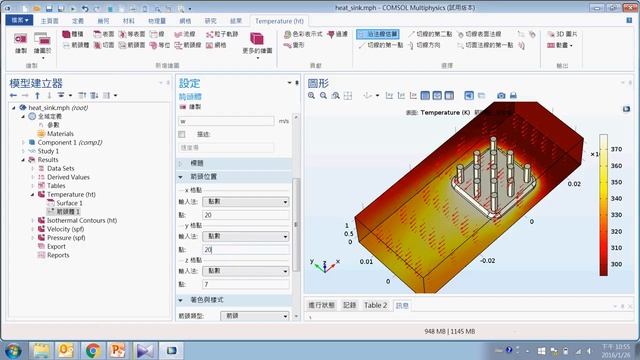
Task: Select Reports node
Action: point(58,255)
